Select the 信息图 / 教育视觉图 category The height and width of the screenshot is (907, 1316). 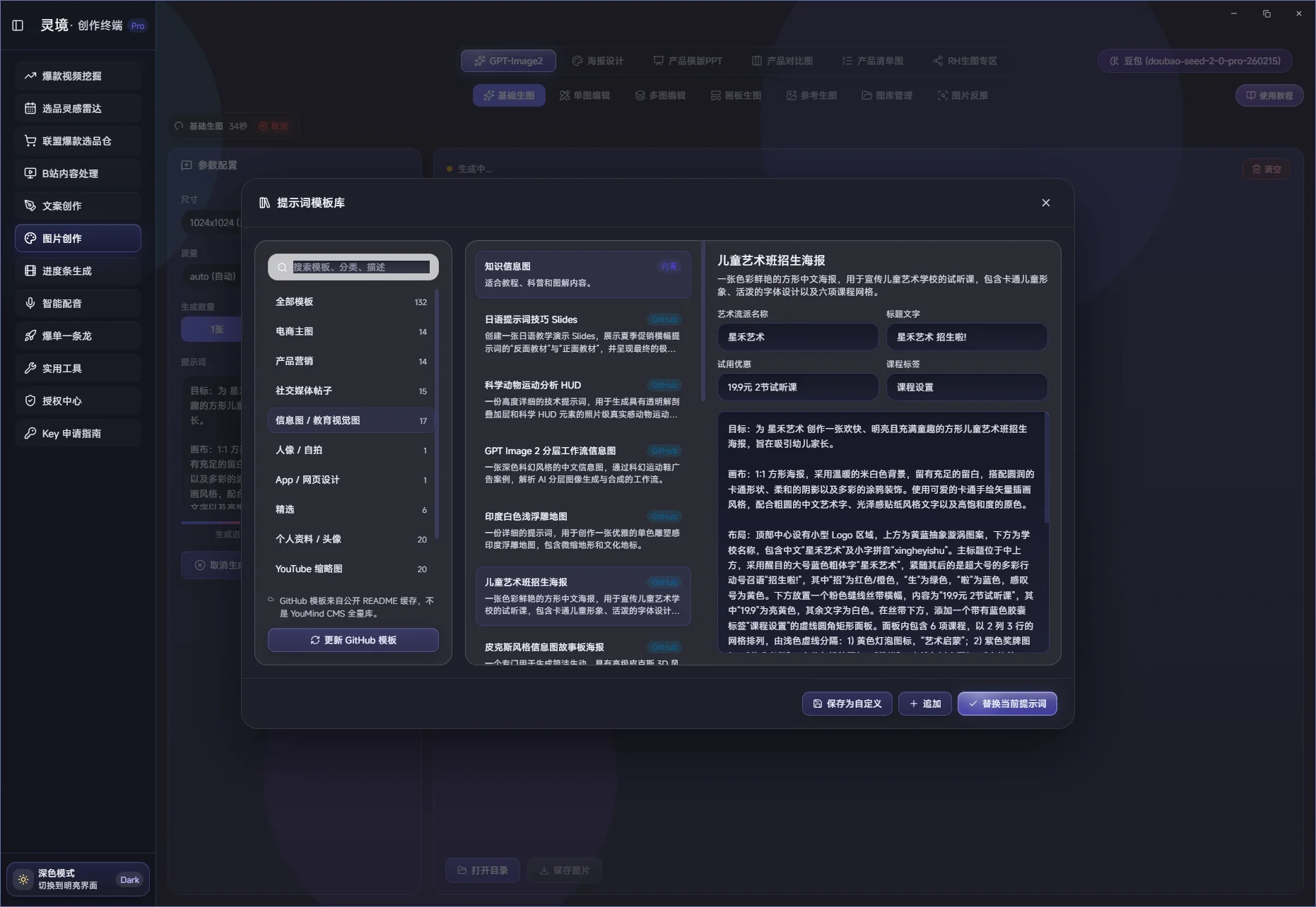(351, 420)
